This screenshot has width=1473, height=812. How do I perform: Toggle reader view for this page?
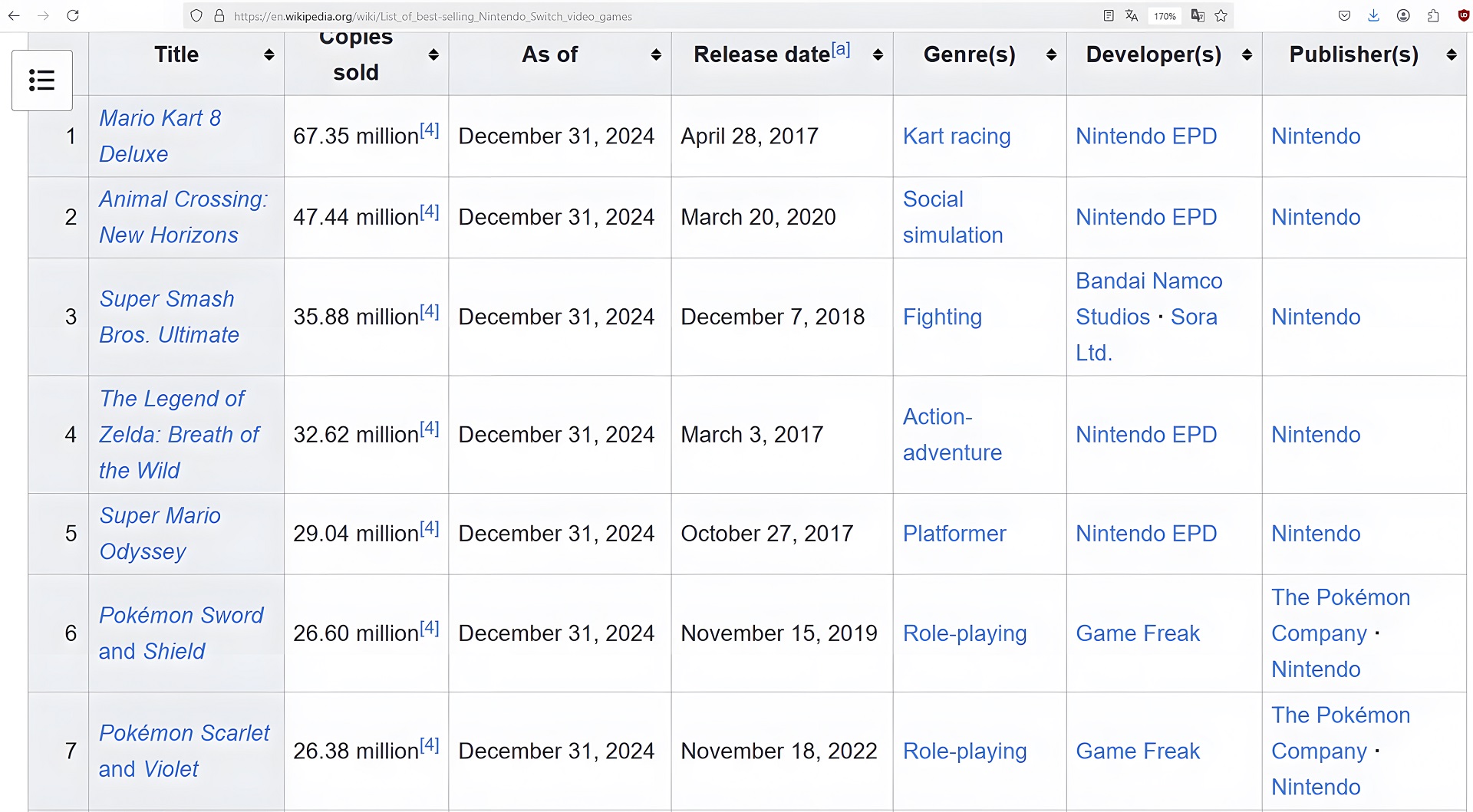tap(1108, 16)
